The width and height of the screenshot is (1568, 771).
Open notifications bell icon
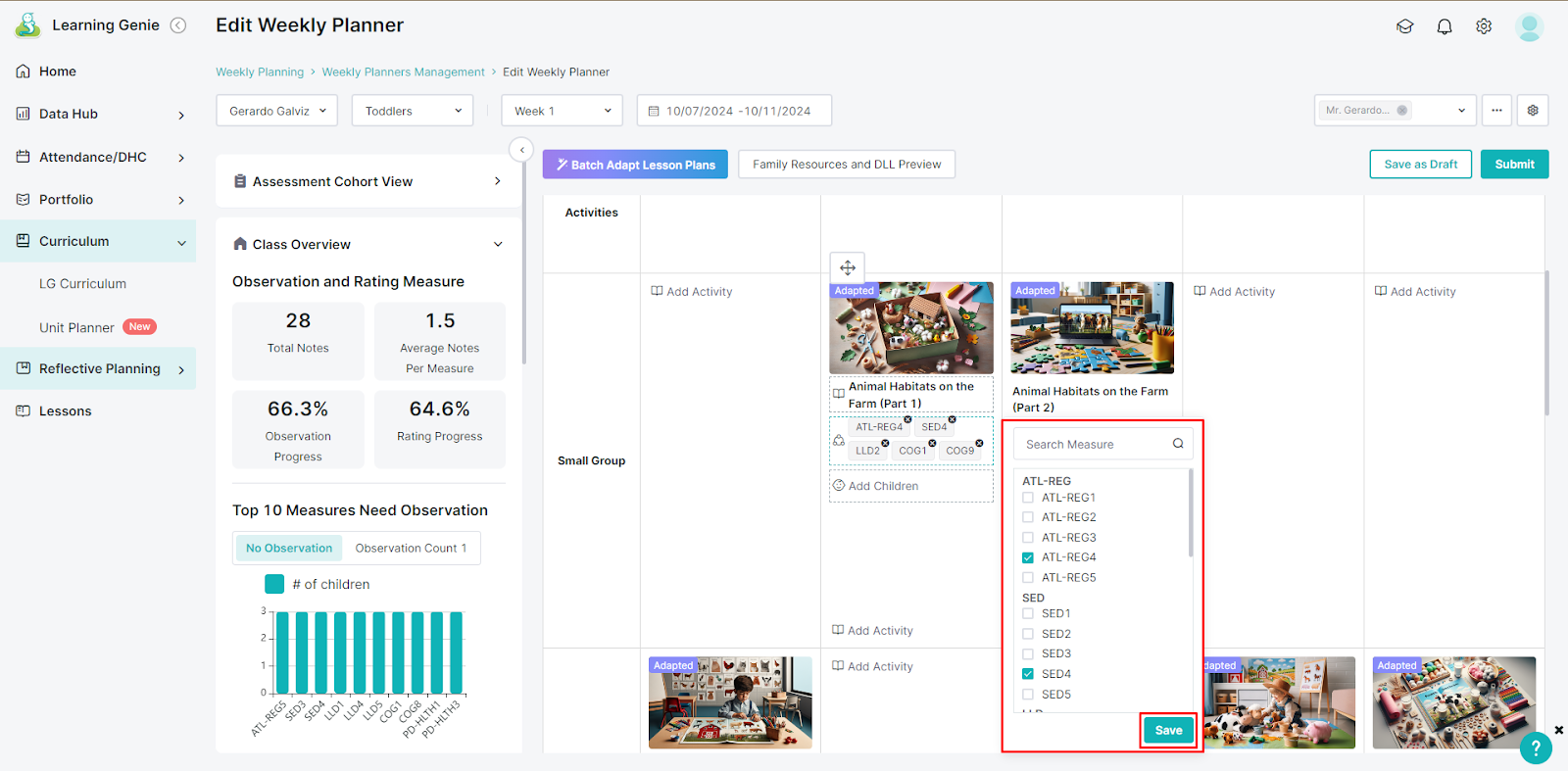coord(1445,26)
